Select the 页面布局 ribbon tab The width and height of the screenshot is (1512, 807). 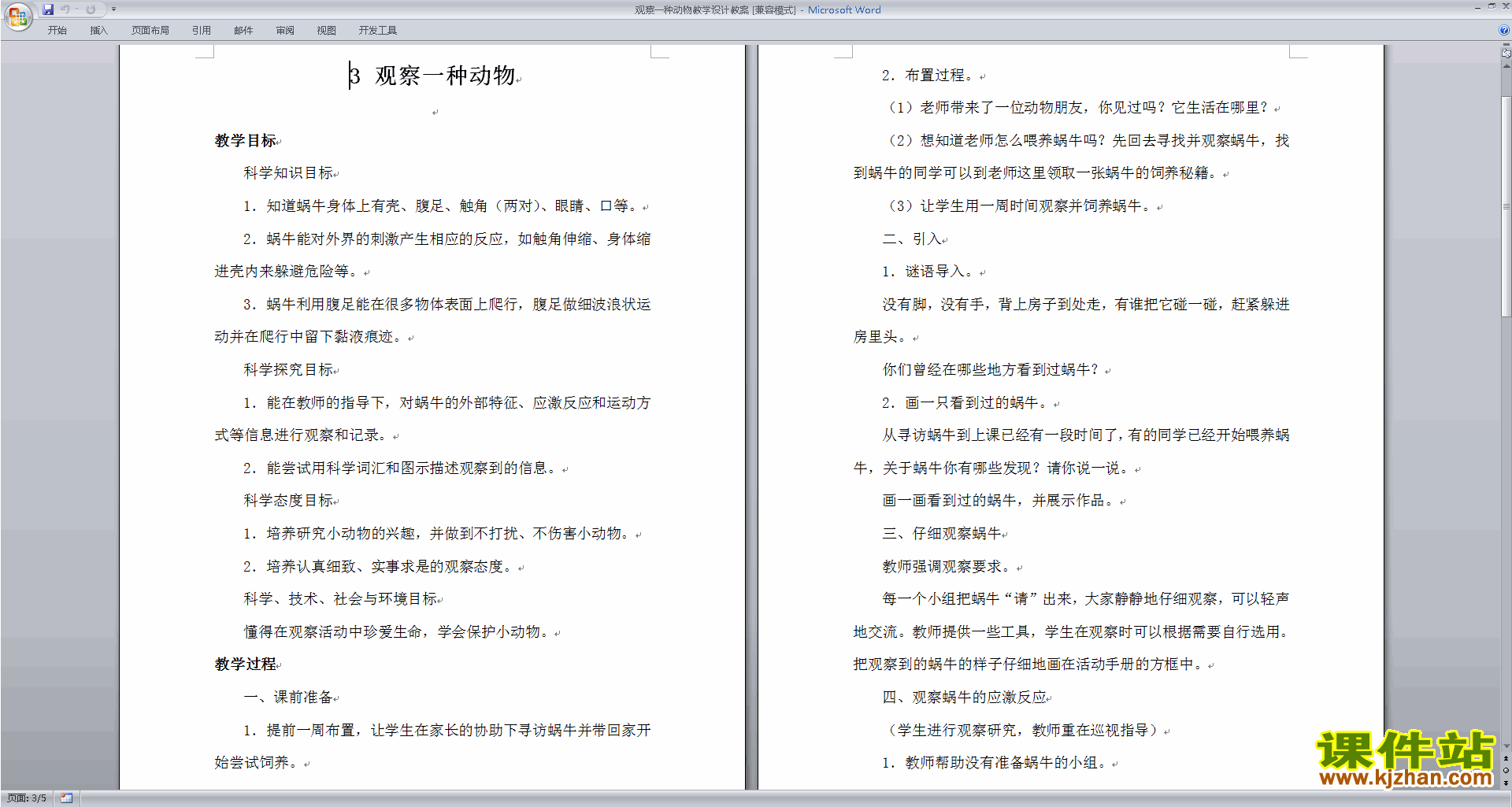click(x=150, y=31)
